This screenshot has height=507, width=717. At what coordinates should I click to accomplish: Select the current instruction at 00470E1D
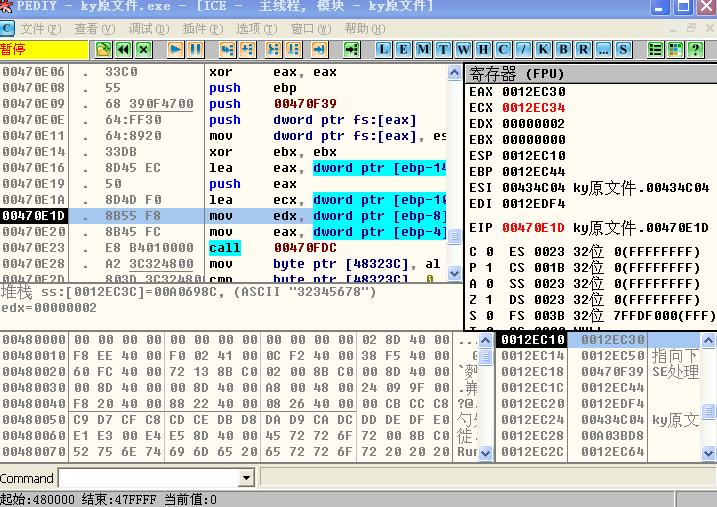tap(224, 216)
